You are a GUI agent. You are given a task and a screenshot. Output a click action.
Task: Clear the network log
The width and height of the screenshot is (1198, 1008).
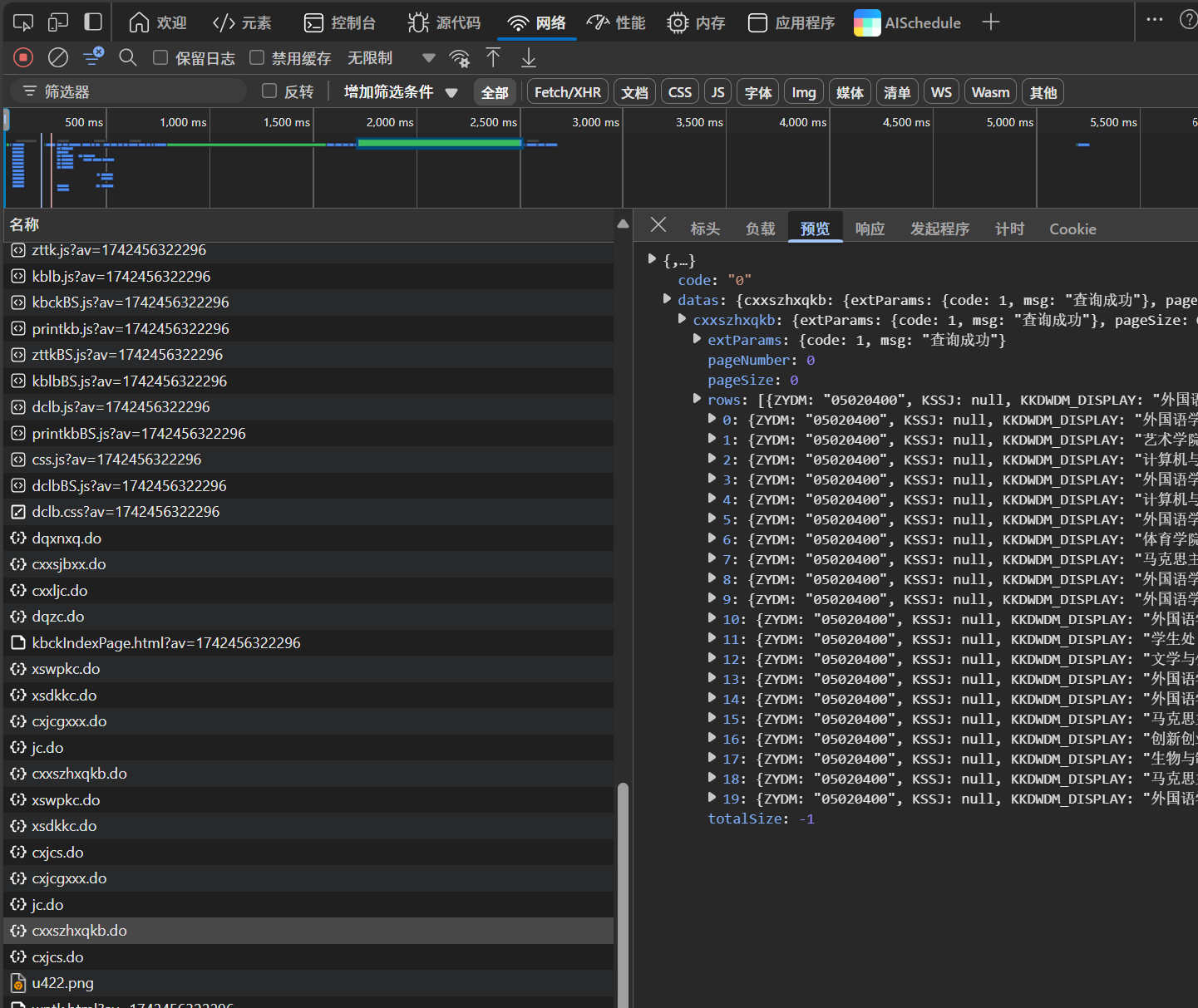coord(58,57)
